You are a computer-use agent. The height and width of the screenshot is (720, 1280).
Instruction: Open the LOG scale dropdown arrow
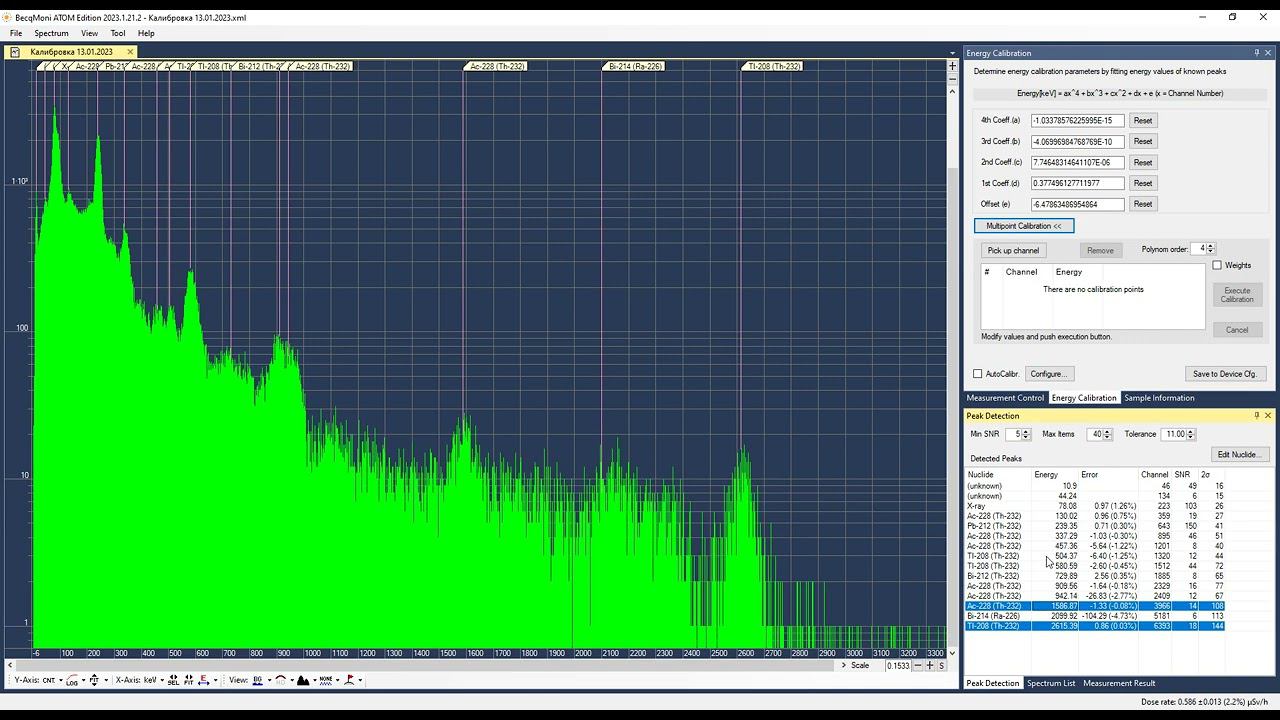point(83,680)
